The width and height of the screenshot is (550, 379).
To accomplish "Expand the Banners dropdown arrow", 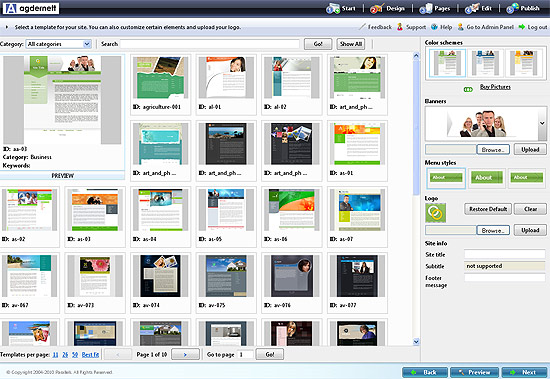I will click(542, 123).
